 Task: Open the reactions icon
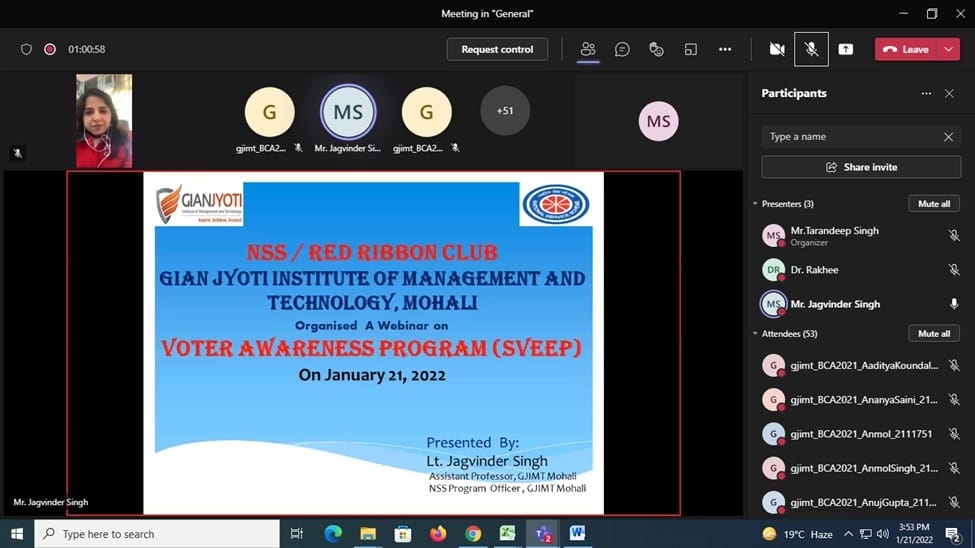[x=656, y=49]
